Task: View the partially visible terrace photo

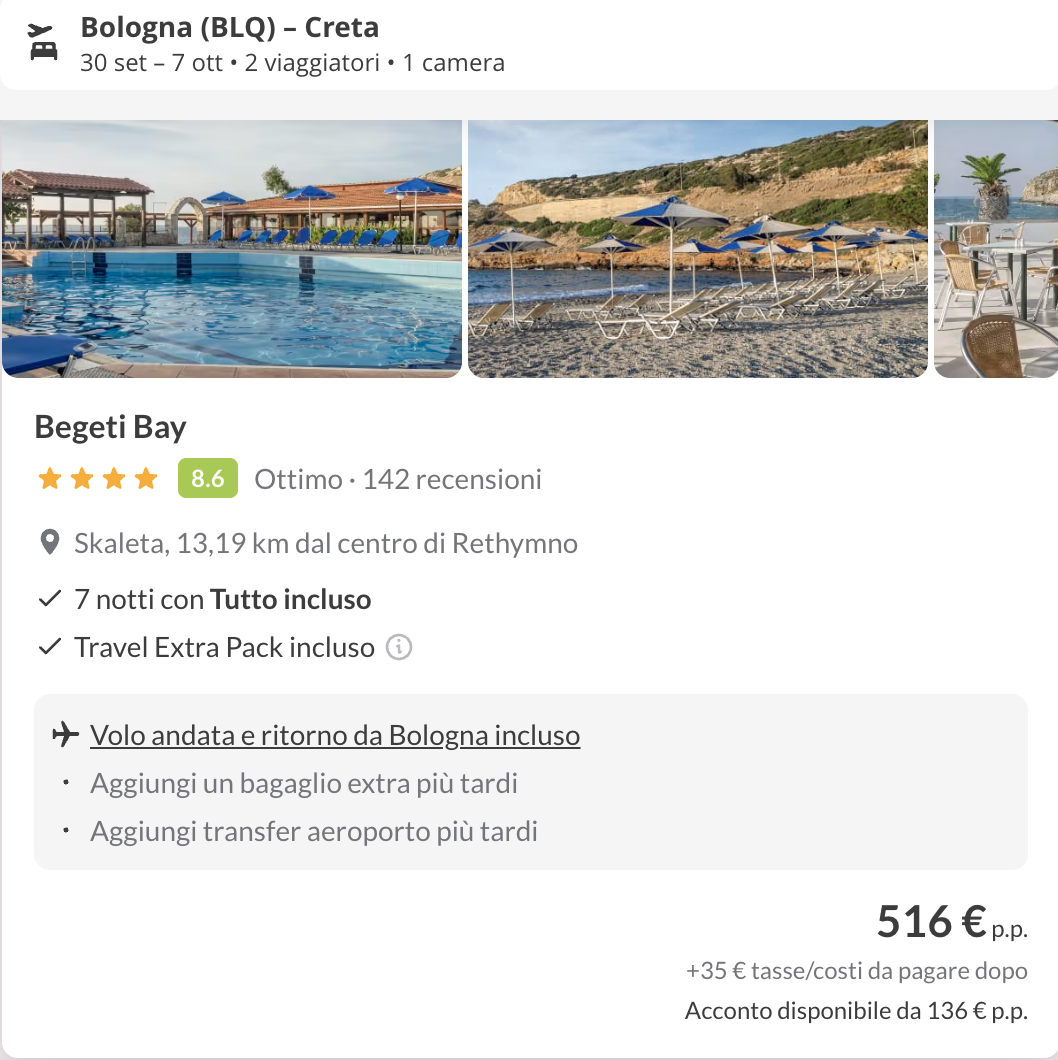Action: click(996, 248)
